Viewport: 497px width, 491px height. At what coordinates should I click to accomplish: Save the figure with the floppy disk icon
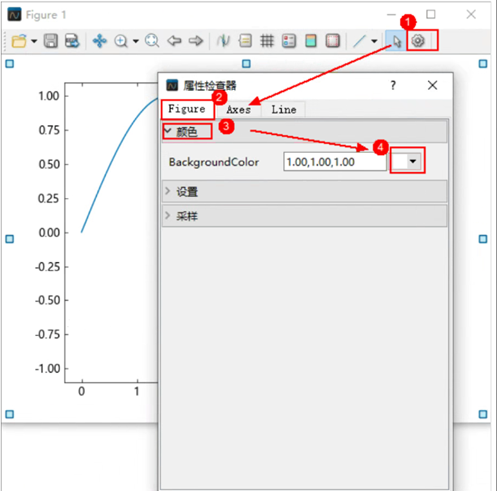click(51, 41)
